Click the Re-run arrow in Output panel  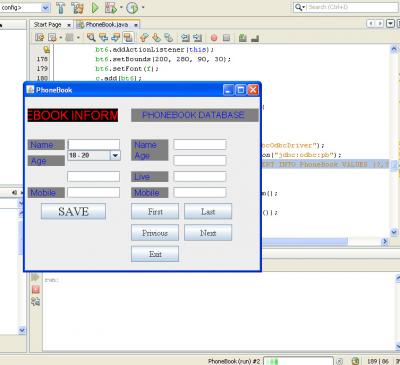point(35,277)
